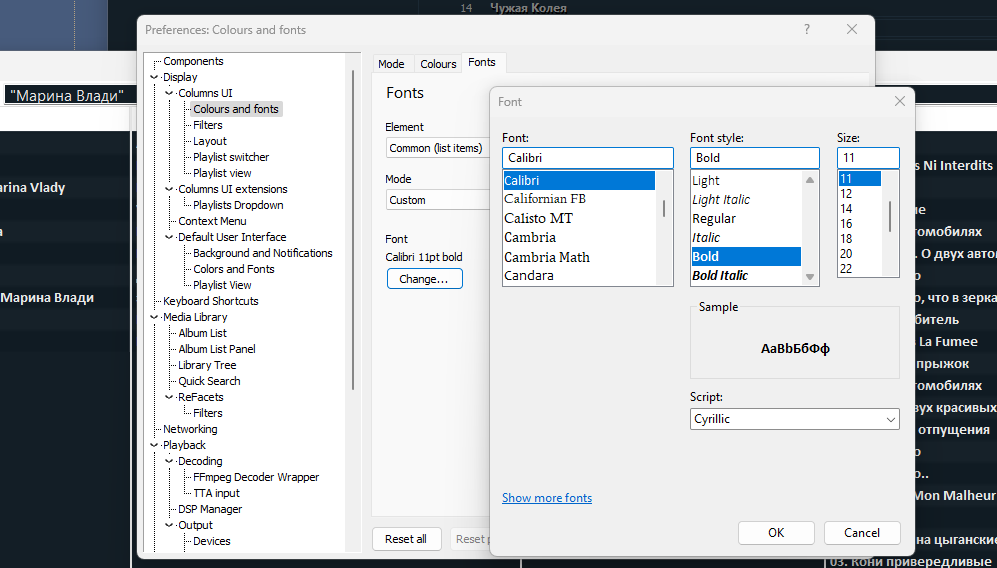The width and height of the screenshot is (997, 568).
Task: Click OK in the Font dialog
Action: pos(776,533)
